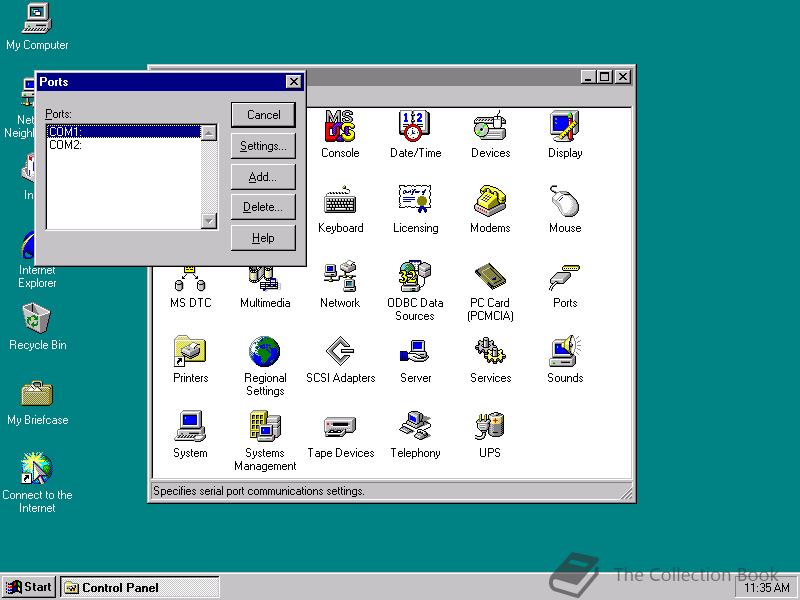
Task: Maximize the Control Panel window
Action: (605, 77)
